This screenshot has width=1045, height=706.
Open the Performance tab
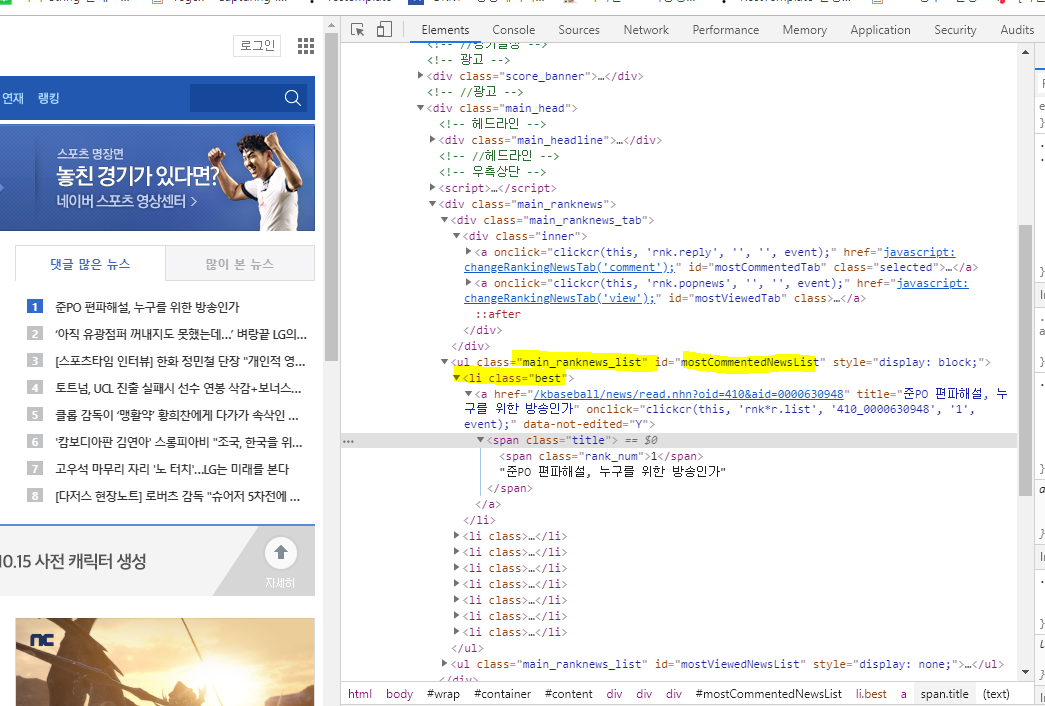click(725, 29)
